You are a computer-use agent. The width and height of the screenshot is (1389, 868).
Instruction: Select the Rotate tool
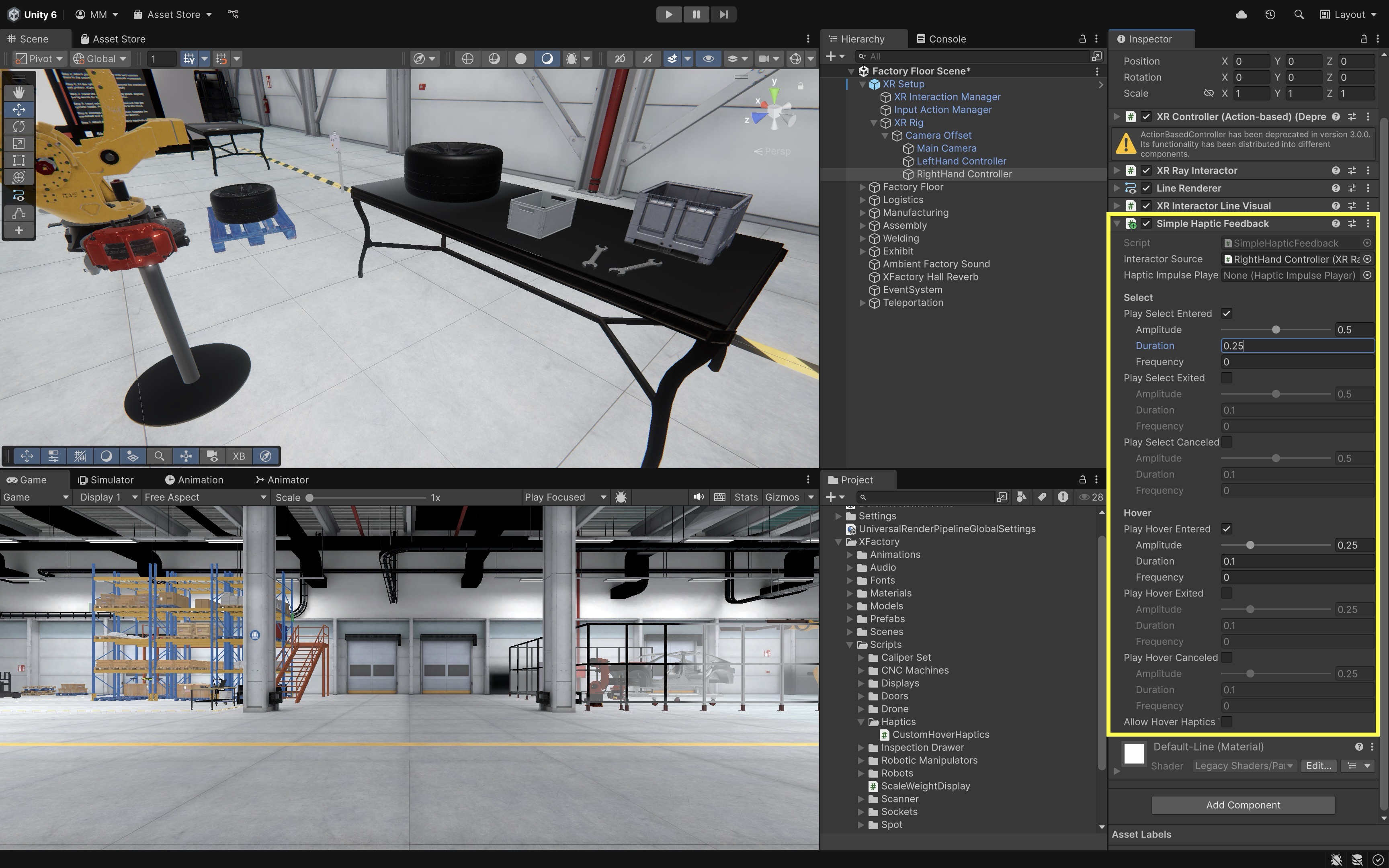[x=19, y=127]
